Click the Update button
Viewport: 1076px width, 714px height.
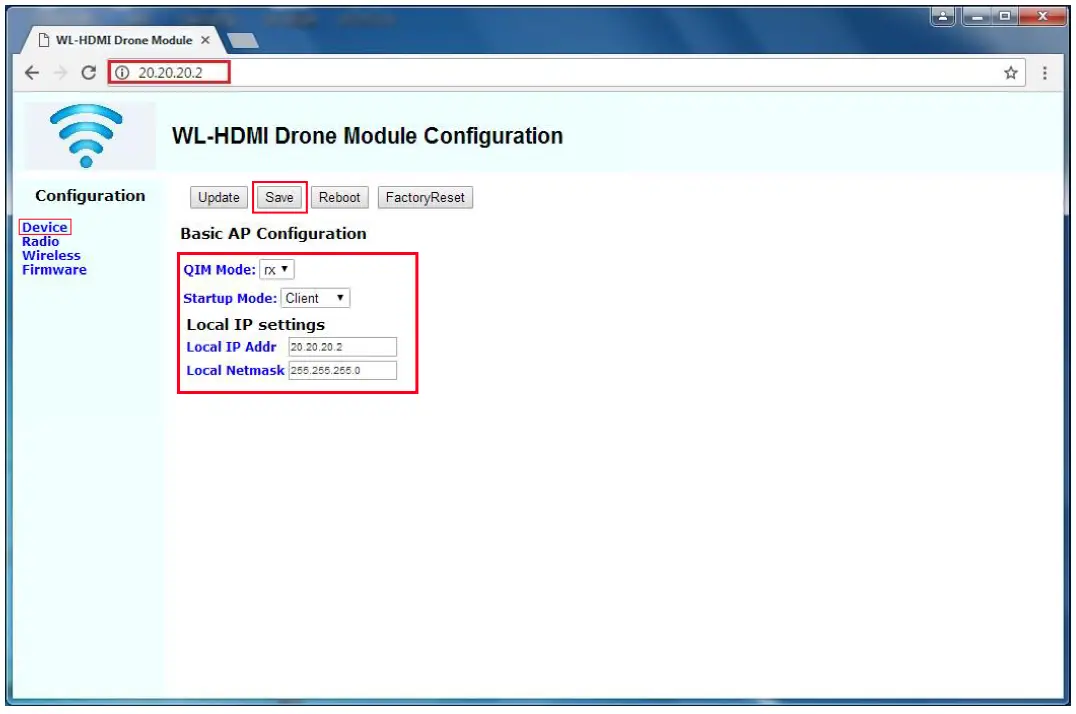(218, 198)
